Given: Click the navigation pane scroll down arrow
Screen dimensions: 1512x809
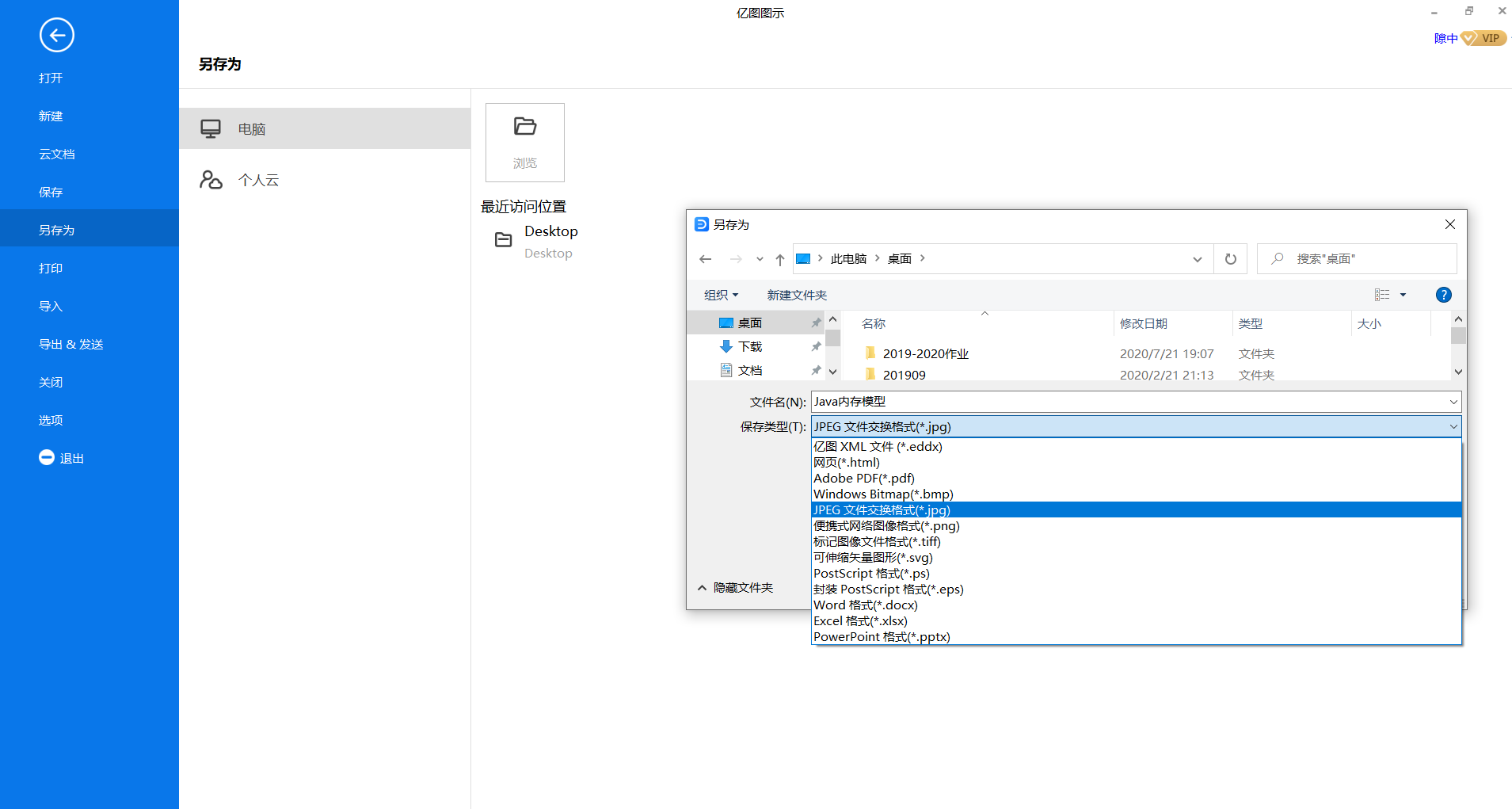Looking at the screenshot, I should [x=832, y=372].
